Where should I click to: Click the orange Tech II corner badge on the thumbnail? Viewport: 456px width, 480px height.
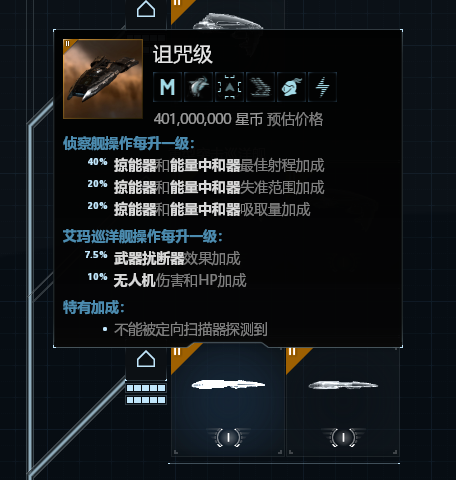(69, 44)
